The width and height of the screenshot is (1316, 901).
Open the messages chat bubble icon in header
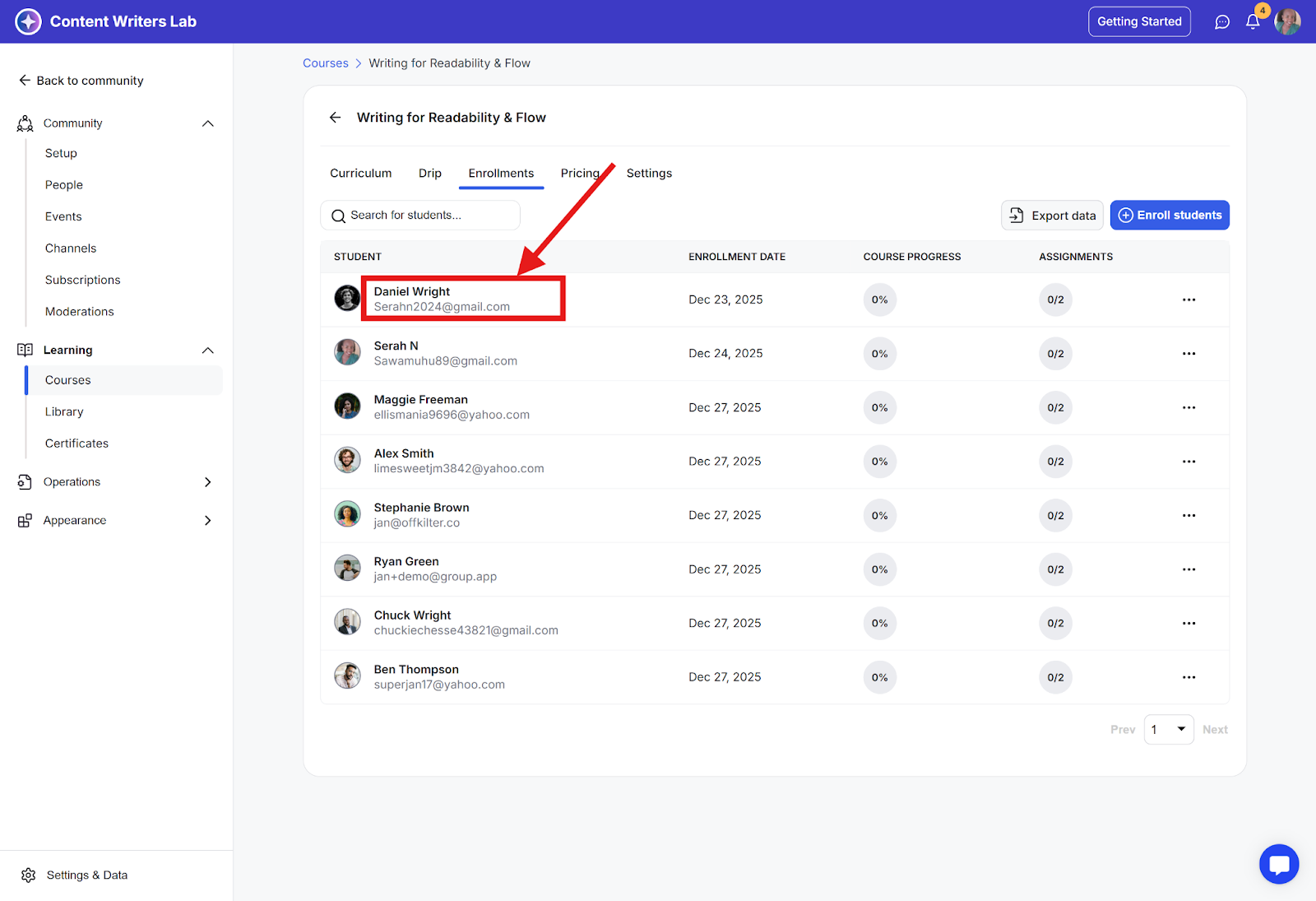(x=1222, y=22)
